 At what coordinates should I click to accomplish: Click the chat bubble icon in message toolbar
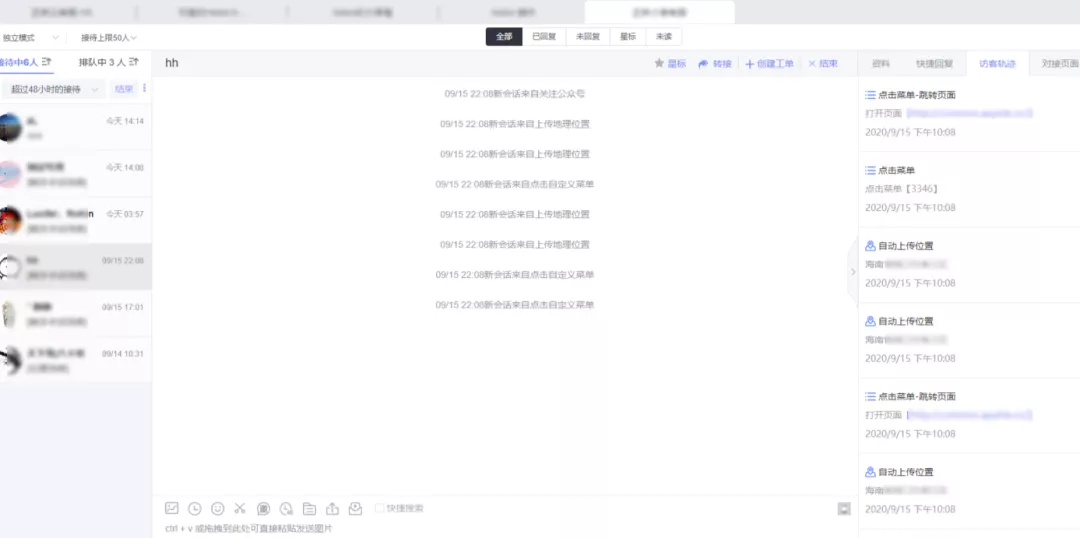point(263,508)
